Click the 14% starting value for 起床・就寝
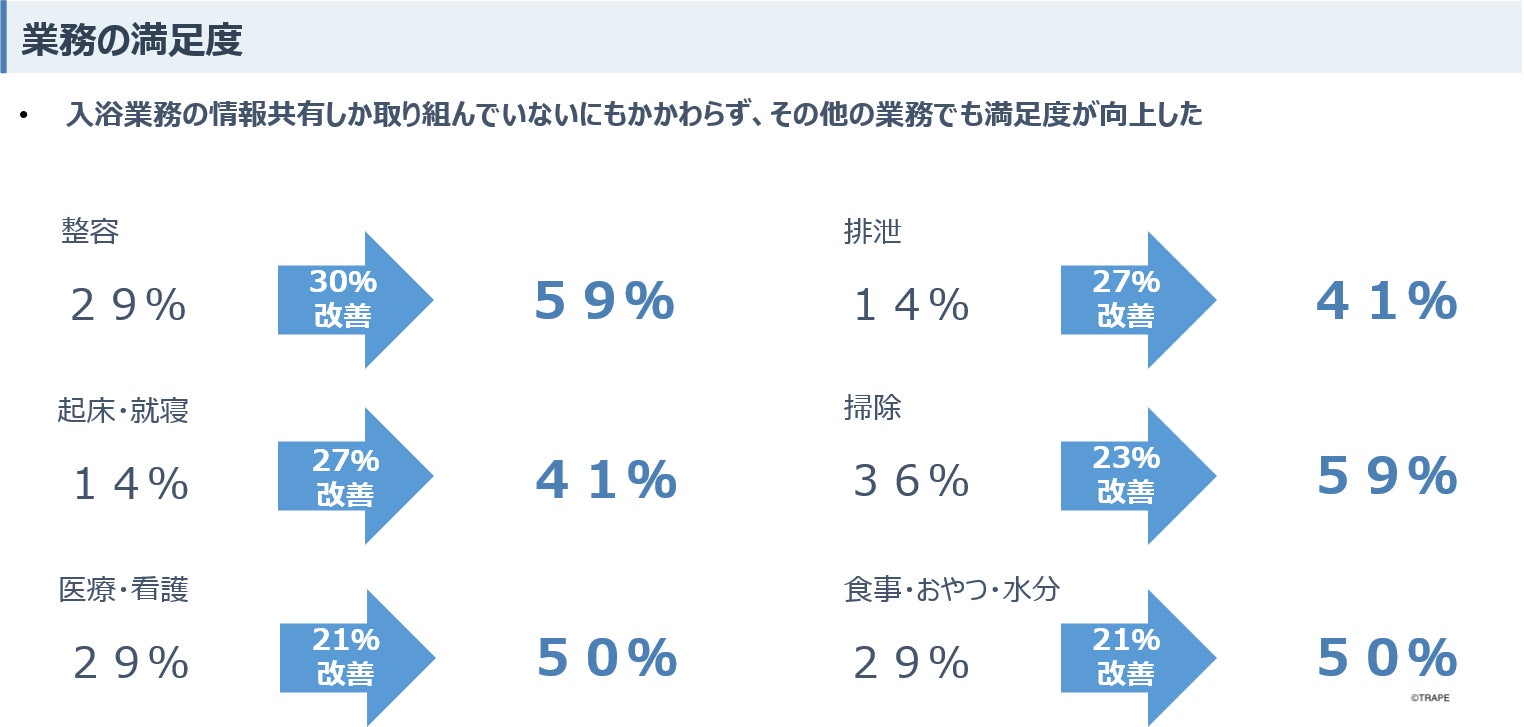The height and width of the screenshot is (727, 1524). click(x=131, y=485)
